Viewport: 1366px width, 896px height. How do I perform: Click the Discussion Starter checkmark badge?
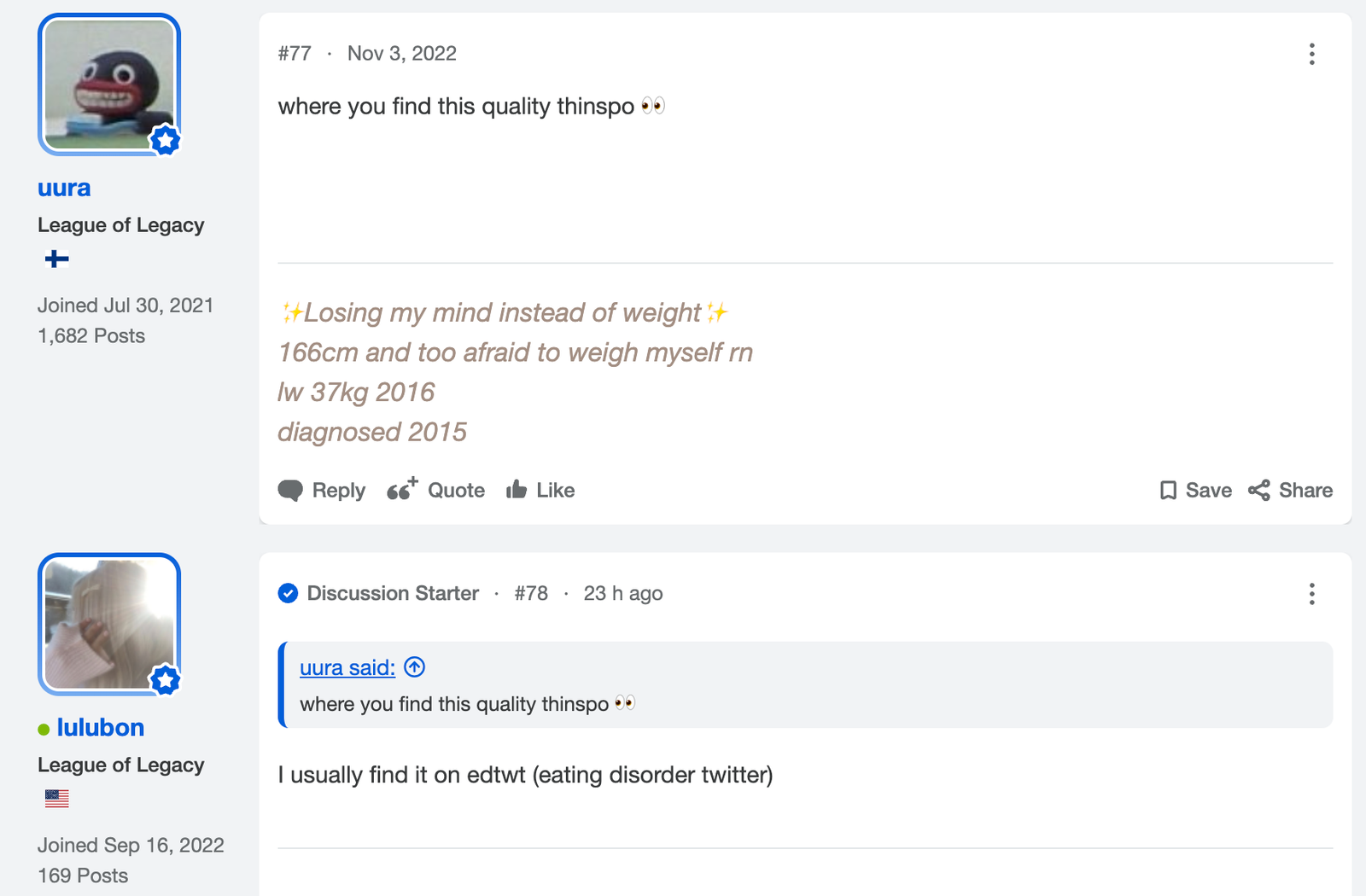[x=289, y=593]
